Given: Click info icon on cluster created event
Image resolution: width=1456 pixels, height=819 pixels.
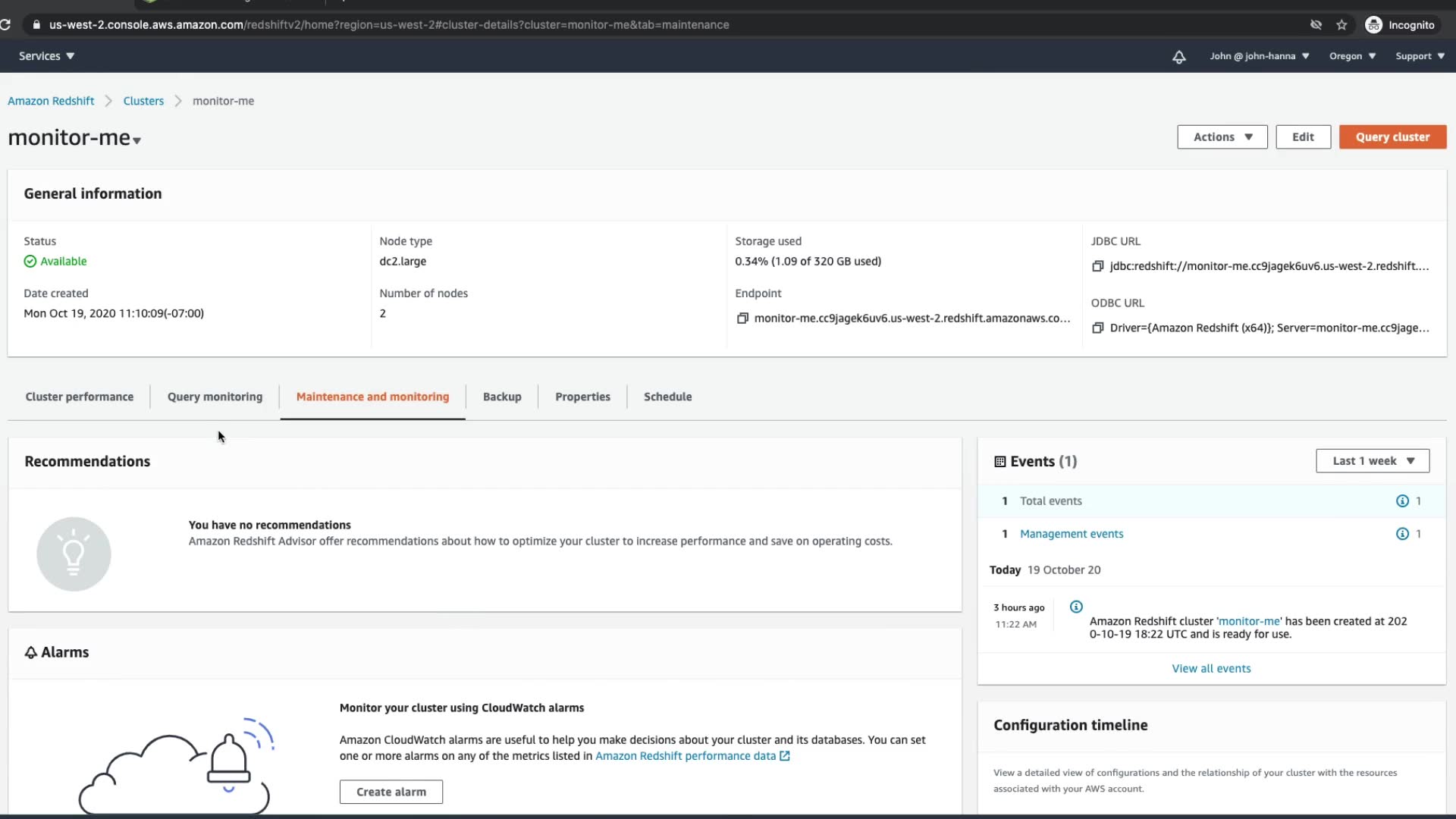Looking at the screenshot, I should [x=1076, y=607].
